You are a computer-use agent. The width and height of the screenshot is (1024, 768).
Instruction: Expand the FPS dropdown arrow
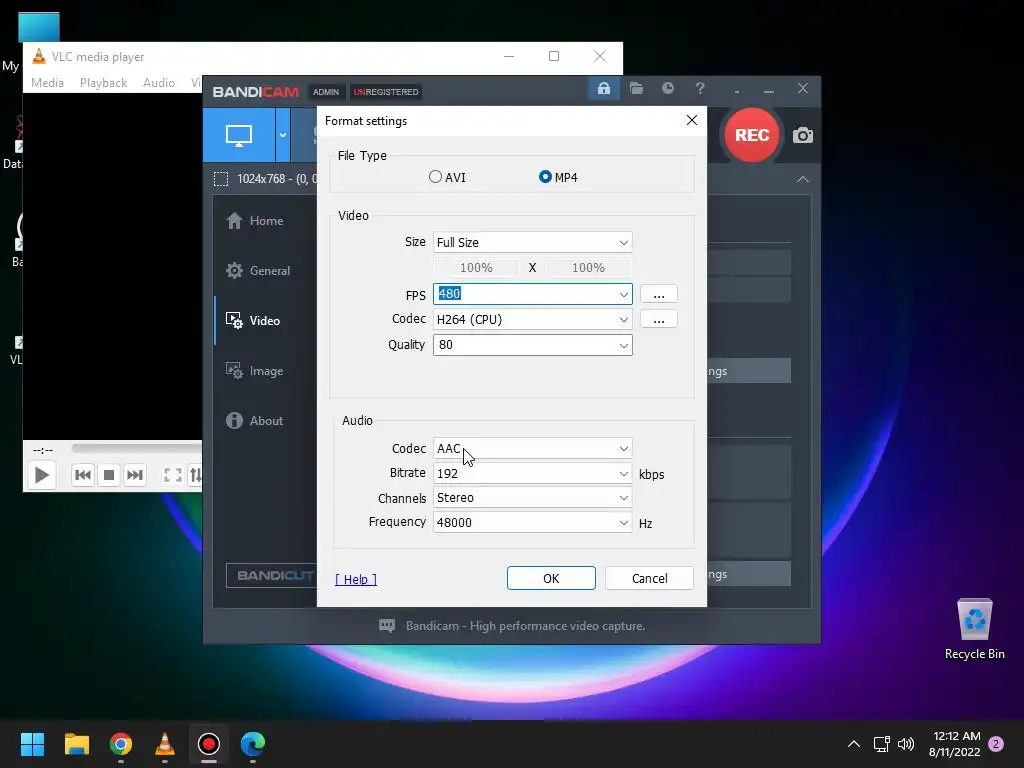(624, 295)
